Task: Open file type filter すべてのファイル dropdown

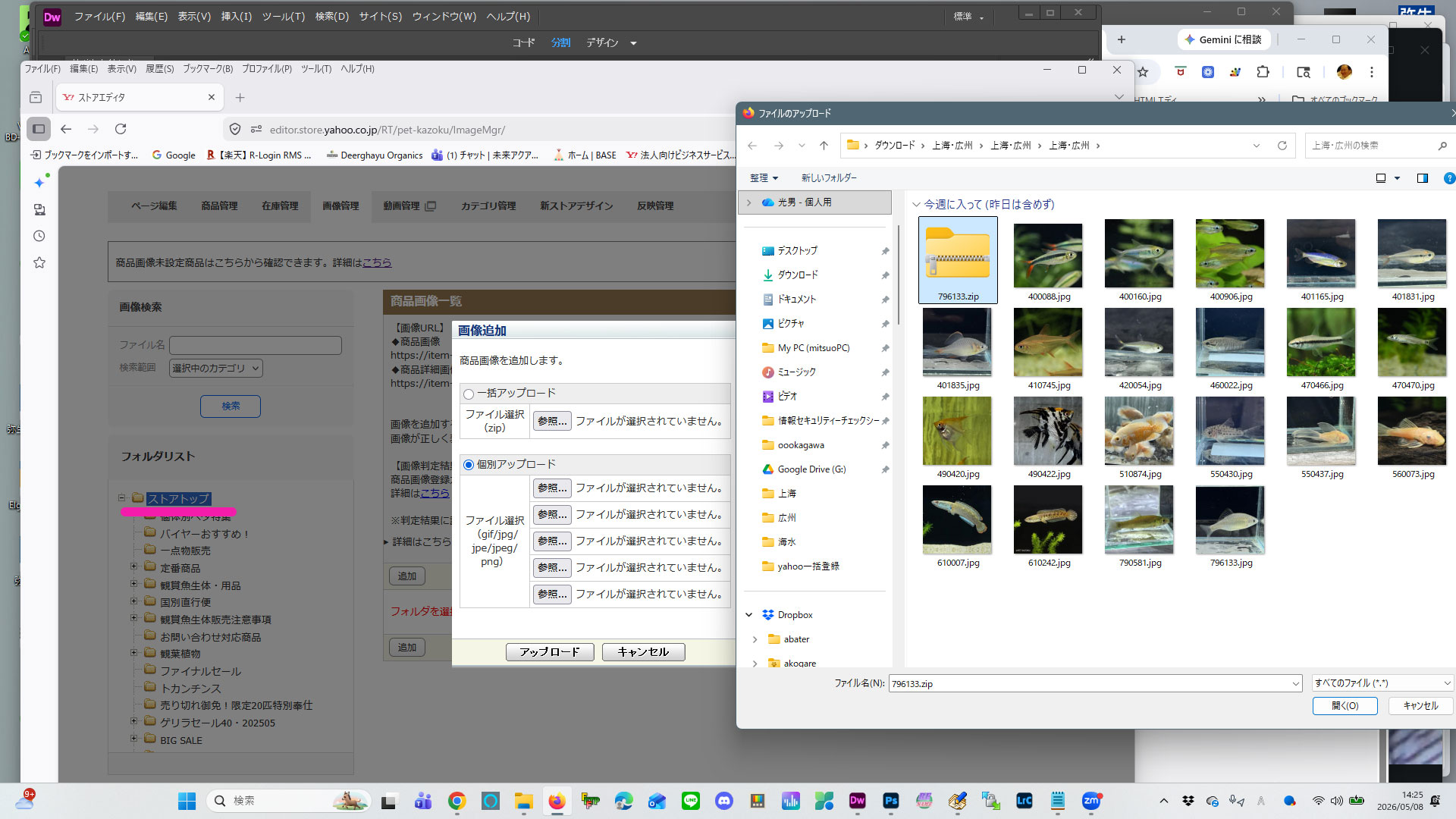Action: point(1382,683)
